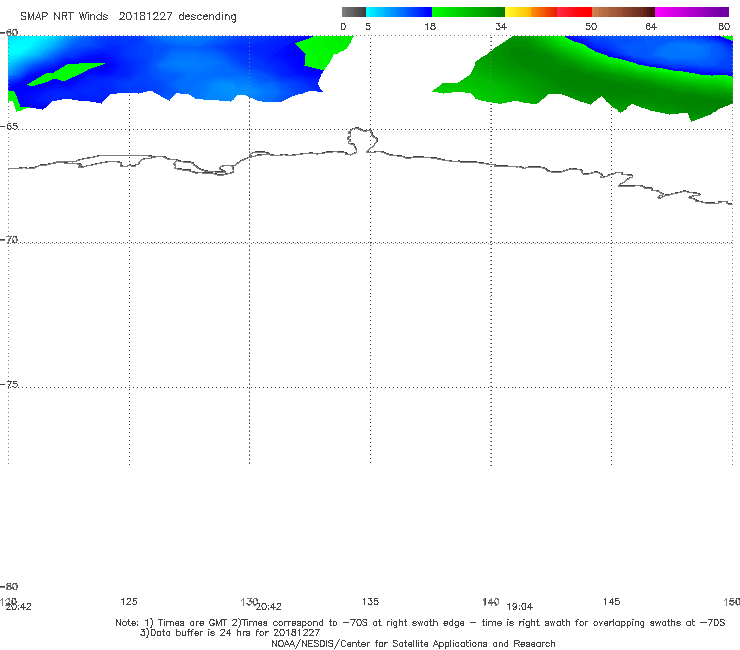Pick the green segment of the color bar
Viewport: 740px width, 650px height.
click(x=468, y=12)
